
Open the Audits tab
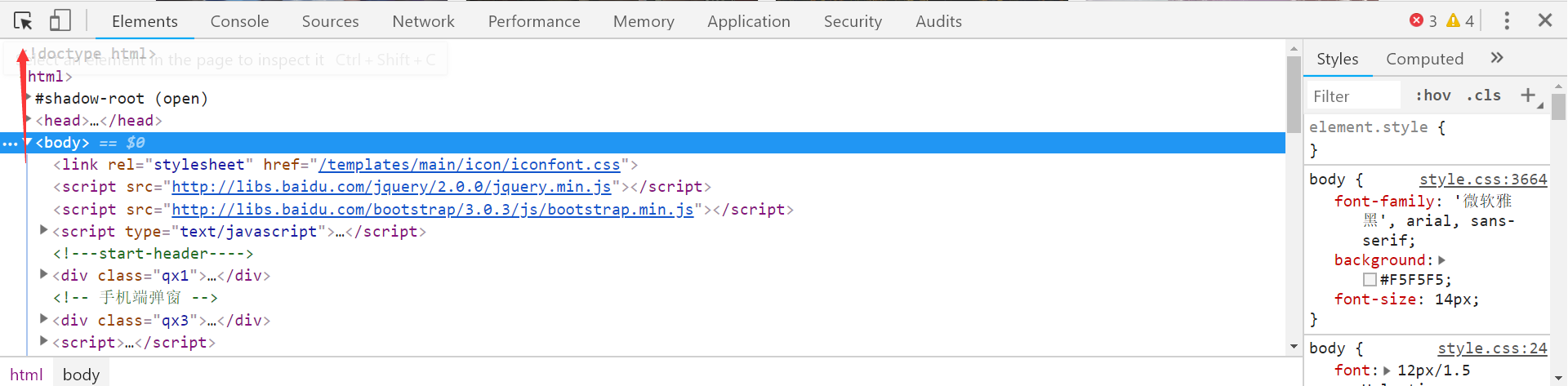click(938, 21)
